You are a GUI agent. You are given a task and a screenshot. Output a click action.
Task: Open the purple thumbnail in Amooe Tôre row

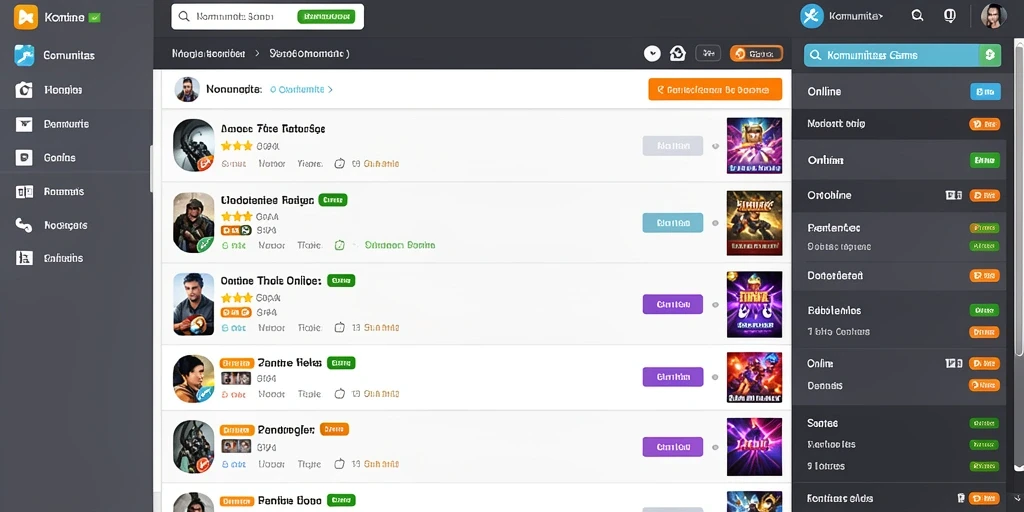(x=754, y=146)
